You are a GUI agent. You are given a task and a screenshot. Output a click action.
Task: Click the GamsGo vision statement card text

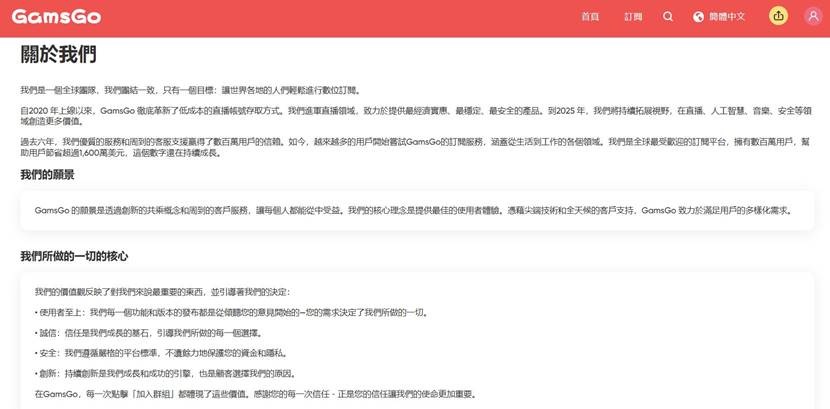point(414,211)
